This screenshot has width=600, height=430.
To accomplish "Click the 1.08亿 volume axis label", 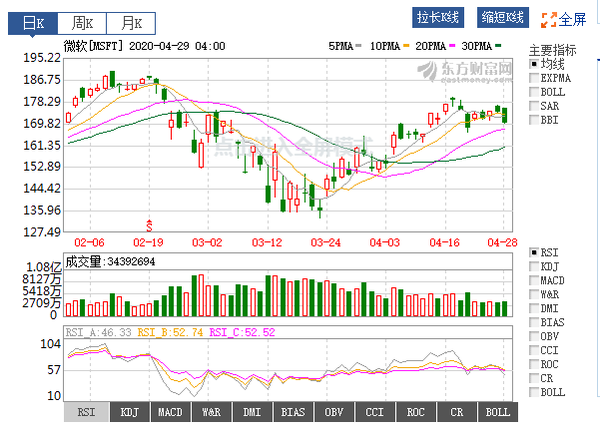I will click(x=44, y=267).
